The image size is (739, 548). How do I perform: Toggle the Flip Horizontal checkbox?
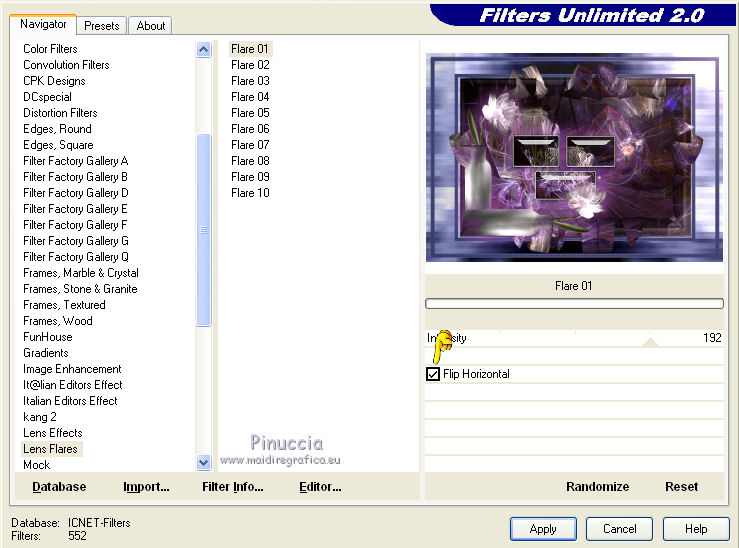coord(433,374)
